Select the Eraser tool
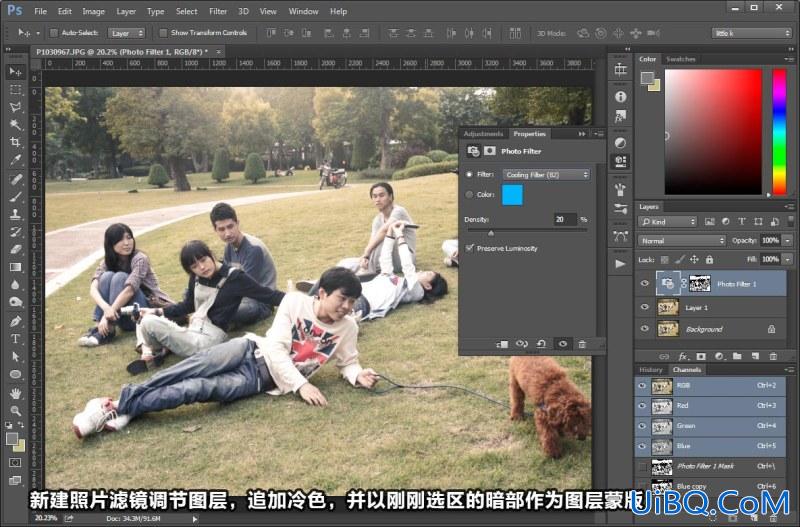Screen dimensions: 800x527 [15, 249]
